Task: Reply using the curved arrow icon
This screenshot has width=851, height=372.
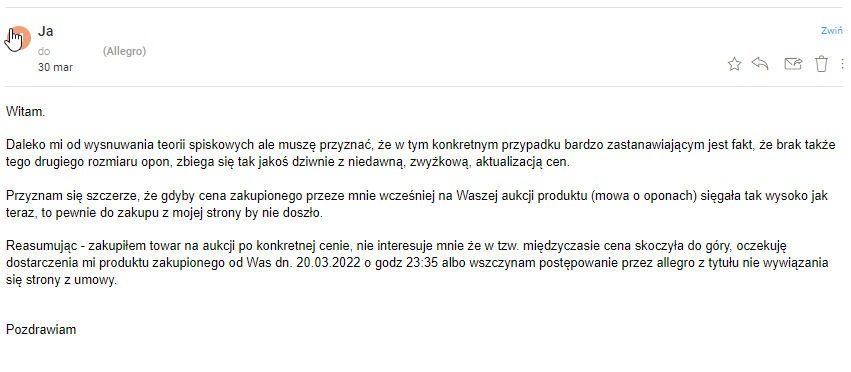Action: 760,64
